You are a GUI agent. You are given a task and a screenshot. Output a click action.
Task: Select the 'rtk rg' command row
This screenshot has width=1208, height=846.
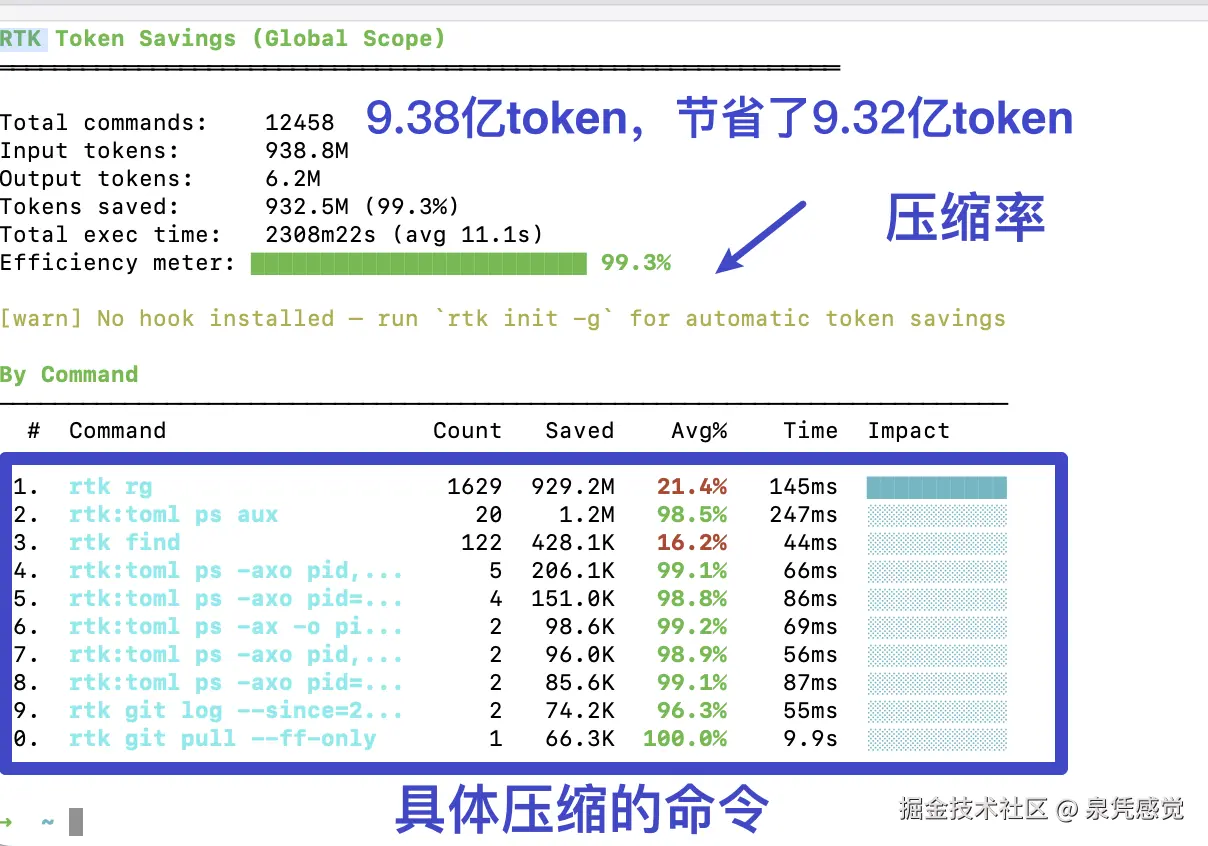click(x=510, y=487)
